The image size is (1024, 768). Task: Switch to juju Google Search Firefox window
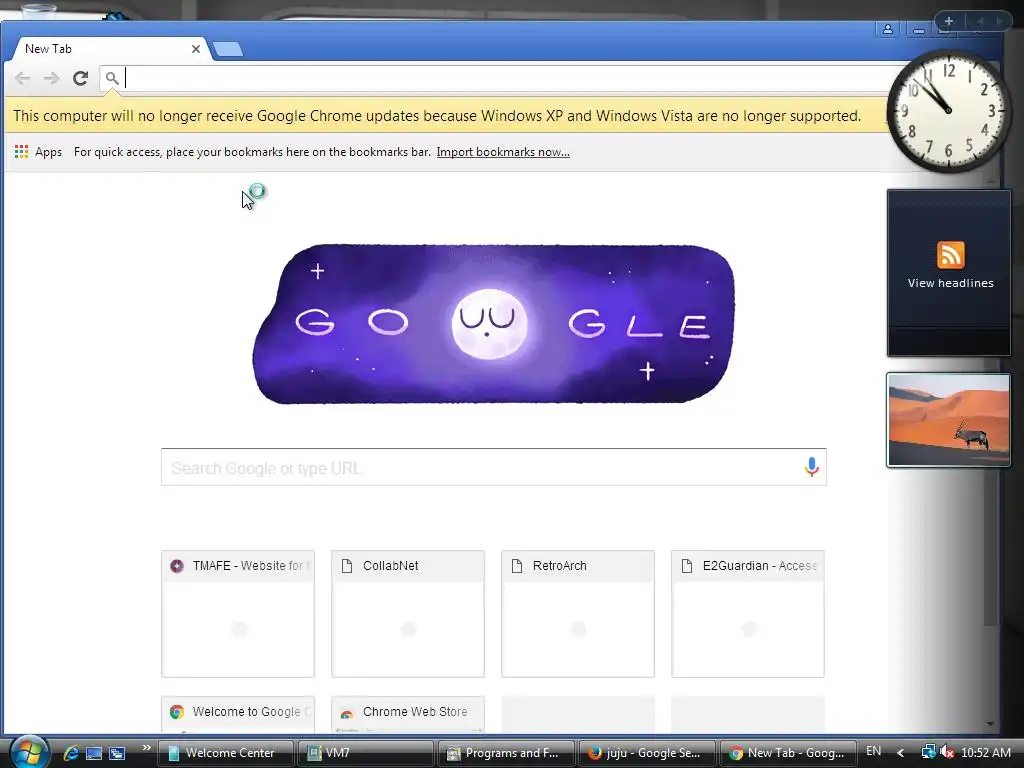pos(647,753)
